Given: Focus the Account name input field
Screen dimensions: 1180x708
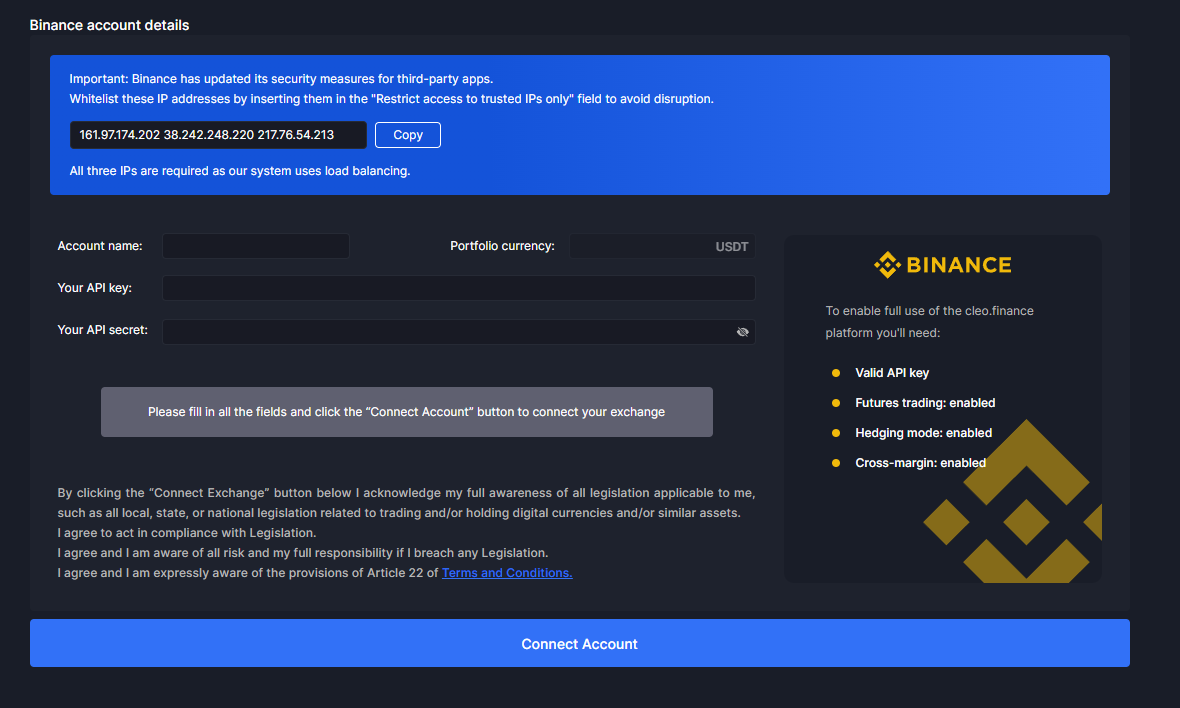Looking at the screenshot, I should pos(256,246).
